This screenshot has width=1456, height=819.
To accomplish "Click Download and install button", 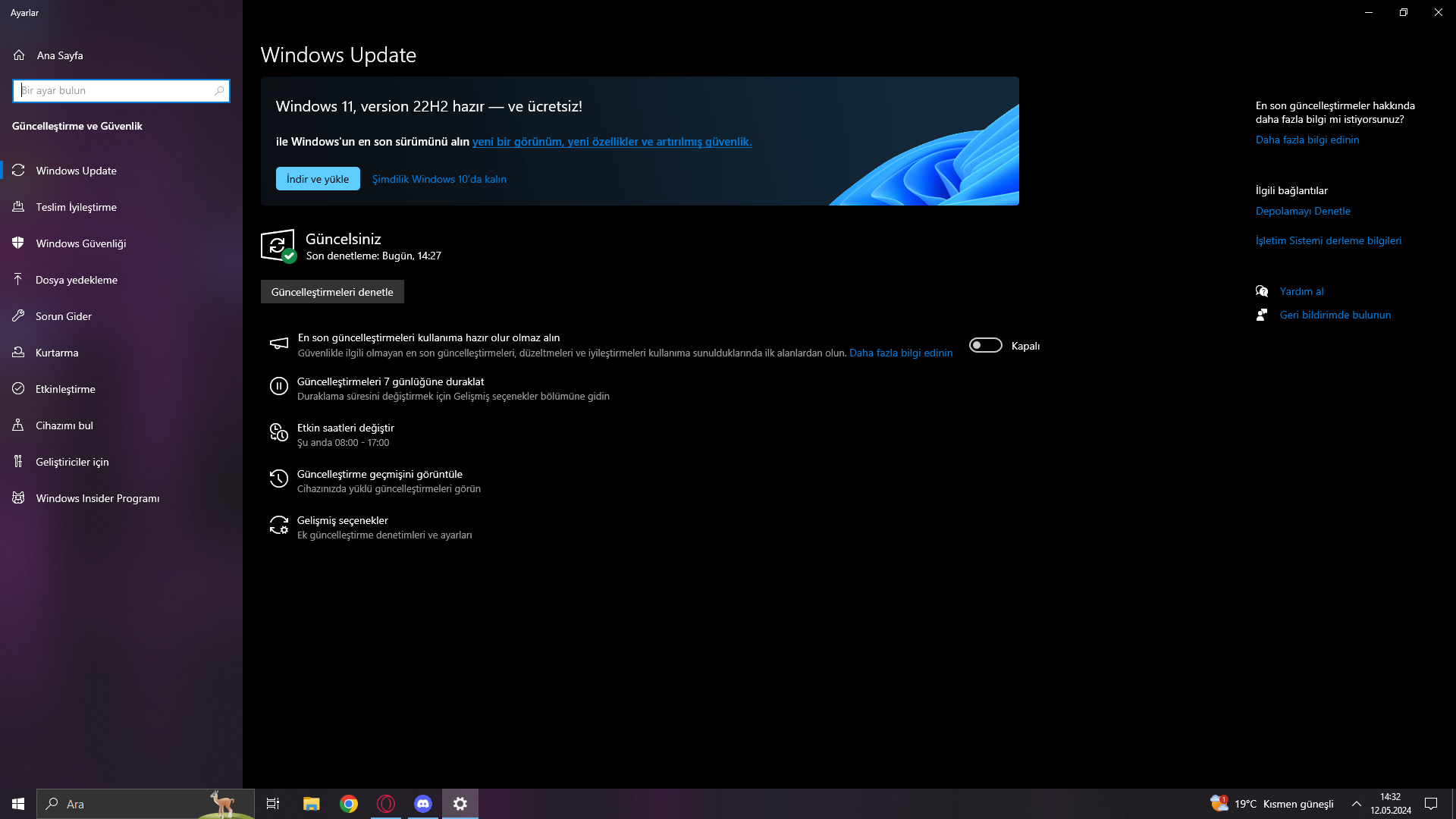I will (x=318, y=179).
